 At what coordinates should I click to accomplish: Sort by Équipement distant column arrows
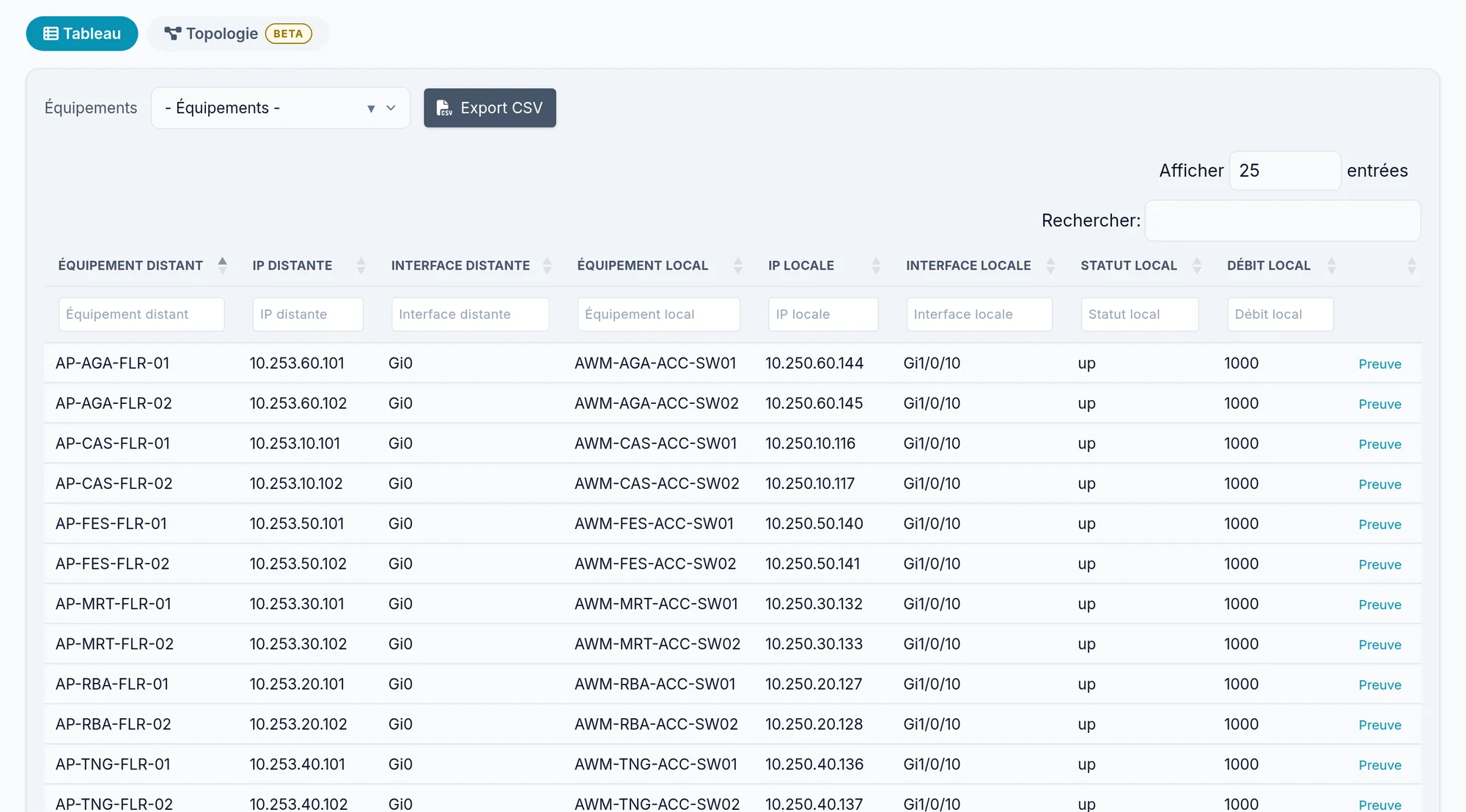click(x=222, y=265)
